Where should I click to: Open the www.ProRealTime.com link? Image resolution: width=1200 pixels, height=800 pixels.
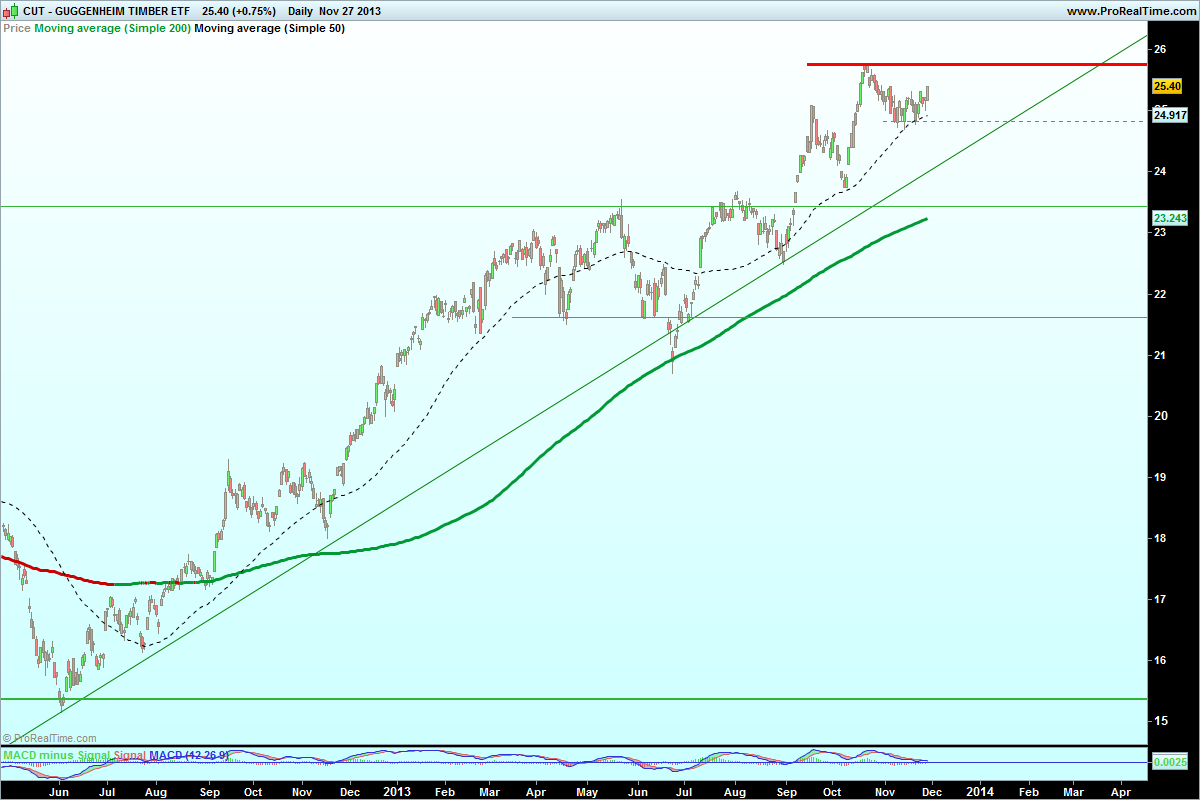click(x=1131, y=11)
